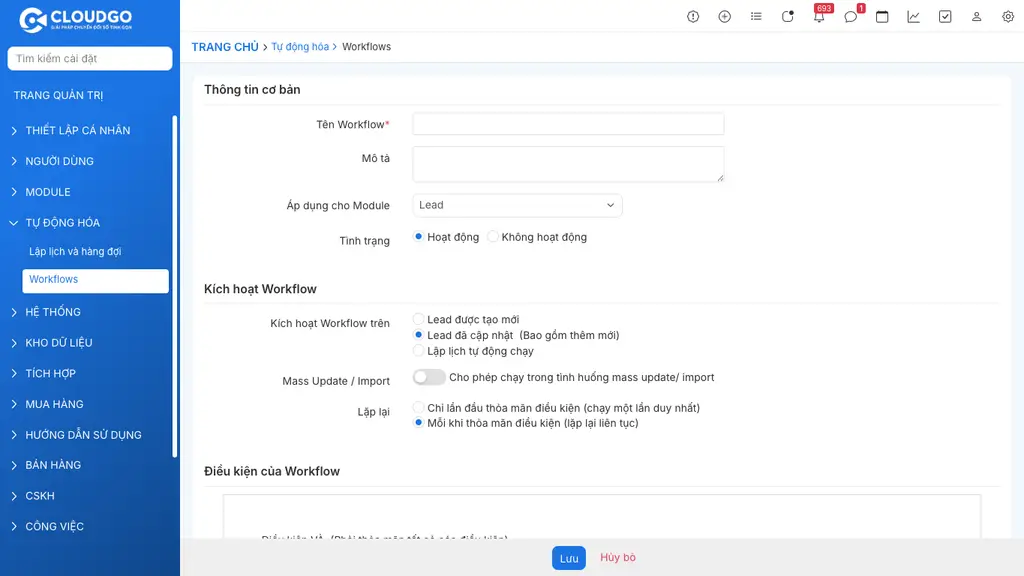Viewport: 1024px width, 576px height.
Task: Open the user profile icon
Action: [x=976, y=17]
